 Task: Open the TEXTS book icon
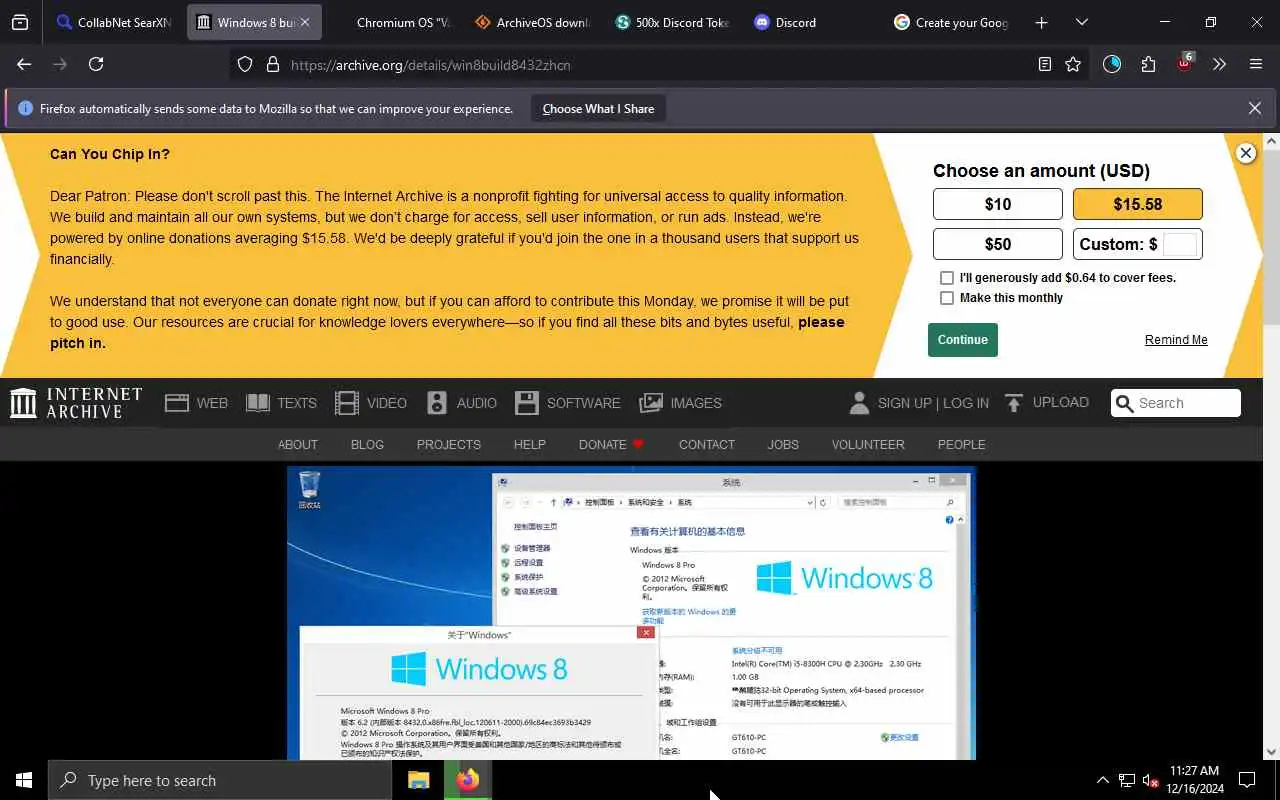coord(258,403)
